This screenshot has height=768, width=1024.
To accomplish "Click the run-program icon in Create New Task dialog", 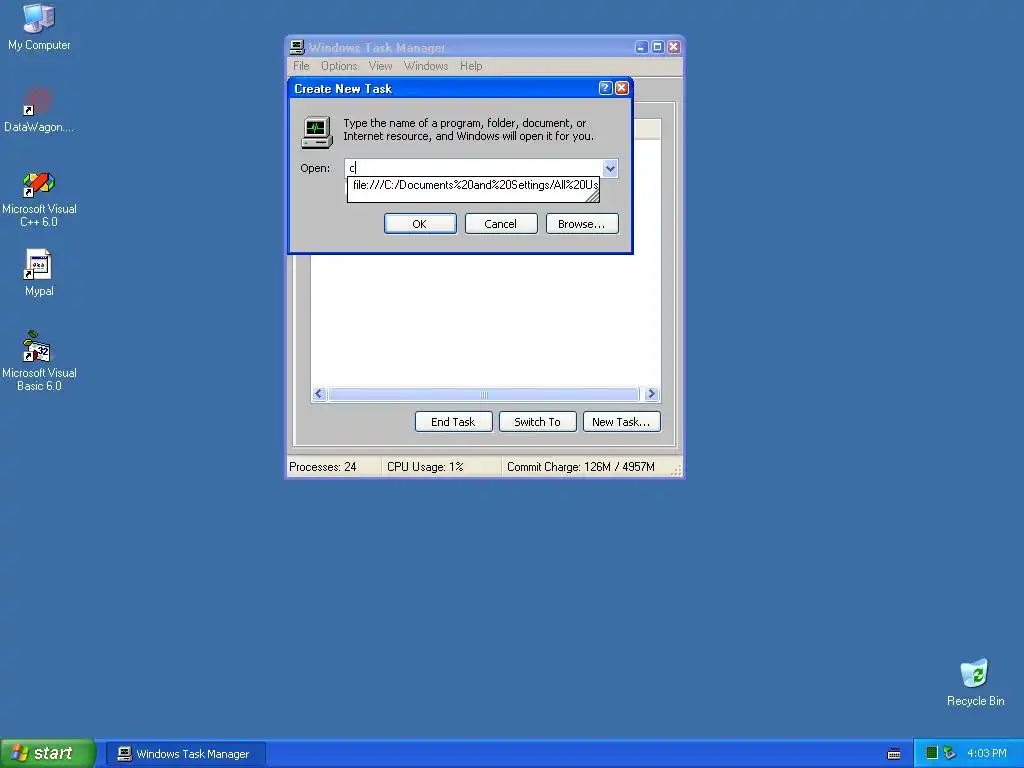I will (317, 131).
